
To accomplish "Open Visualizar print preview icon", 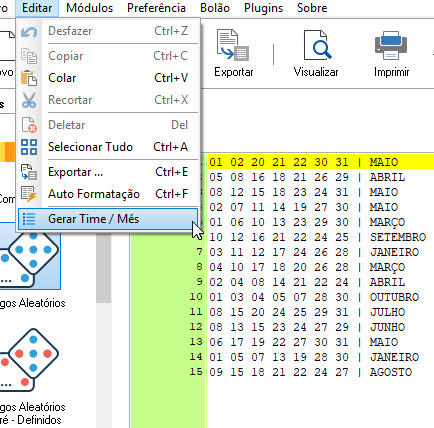I will 317,45.
